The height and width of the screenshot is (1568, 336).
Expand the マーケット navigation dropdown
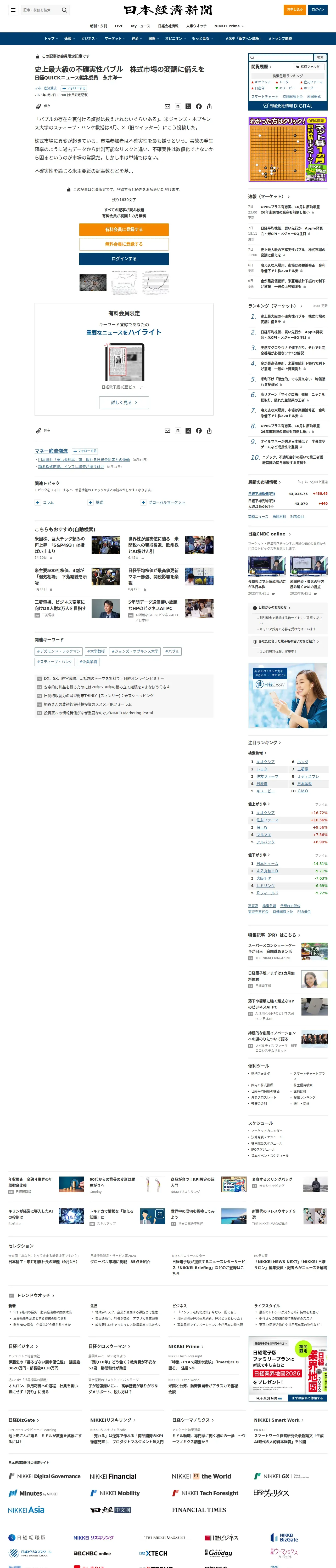pyautogui.click(x=115, y=38)
